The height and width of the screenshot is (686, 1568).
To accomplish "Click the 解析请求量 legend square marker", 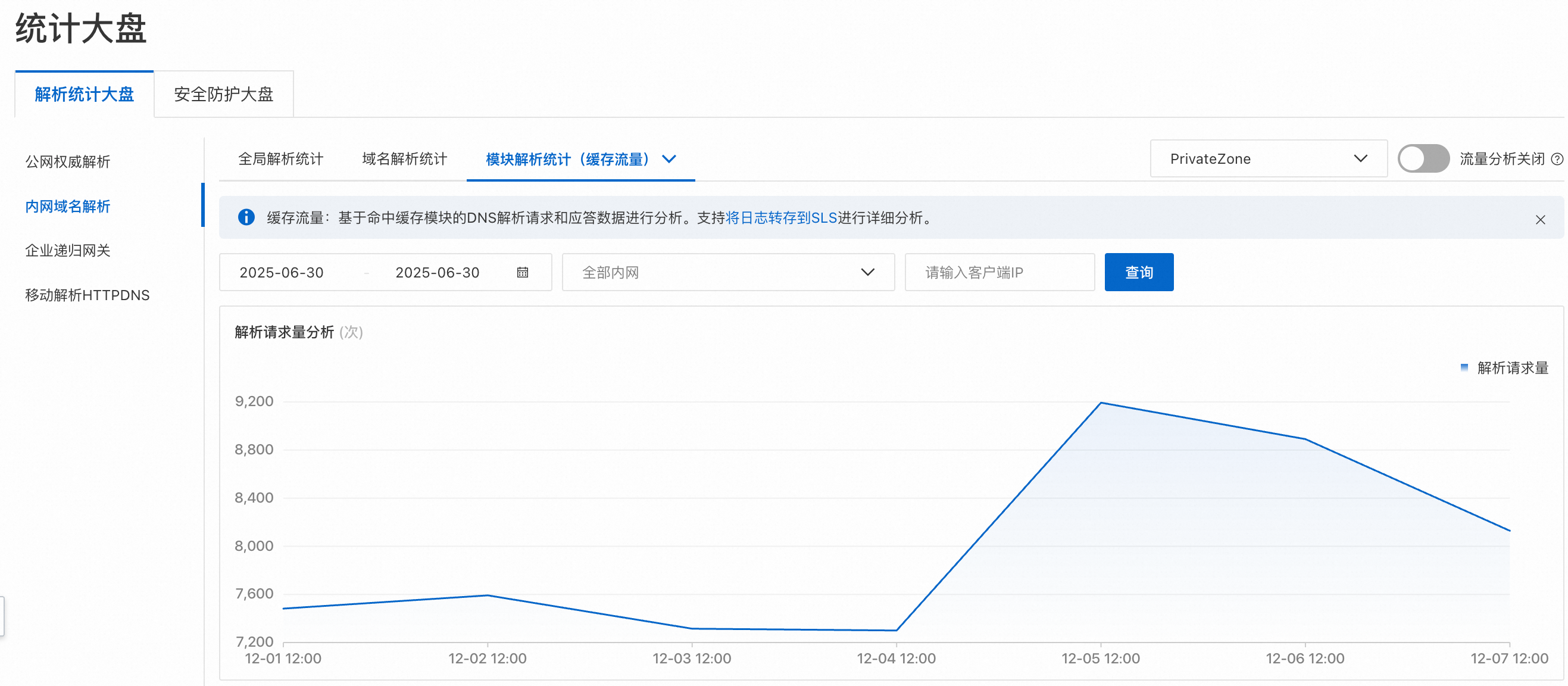I will 1464,367.
